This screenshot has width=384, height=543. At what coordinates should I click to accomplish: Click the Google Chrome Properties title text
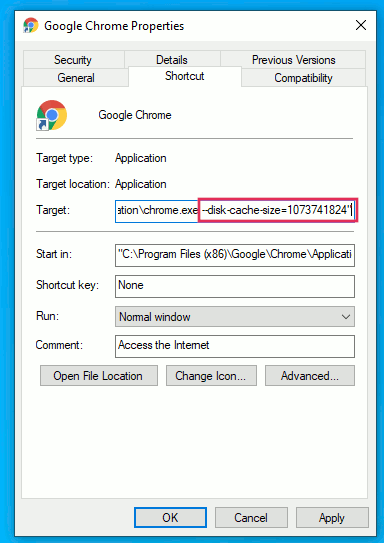(x=114, y=26)
